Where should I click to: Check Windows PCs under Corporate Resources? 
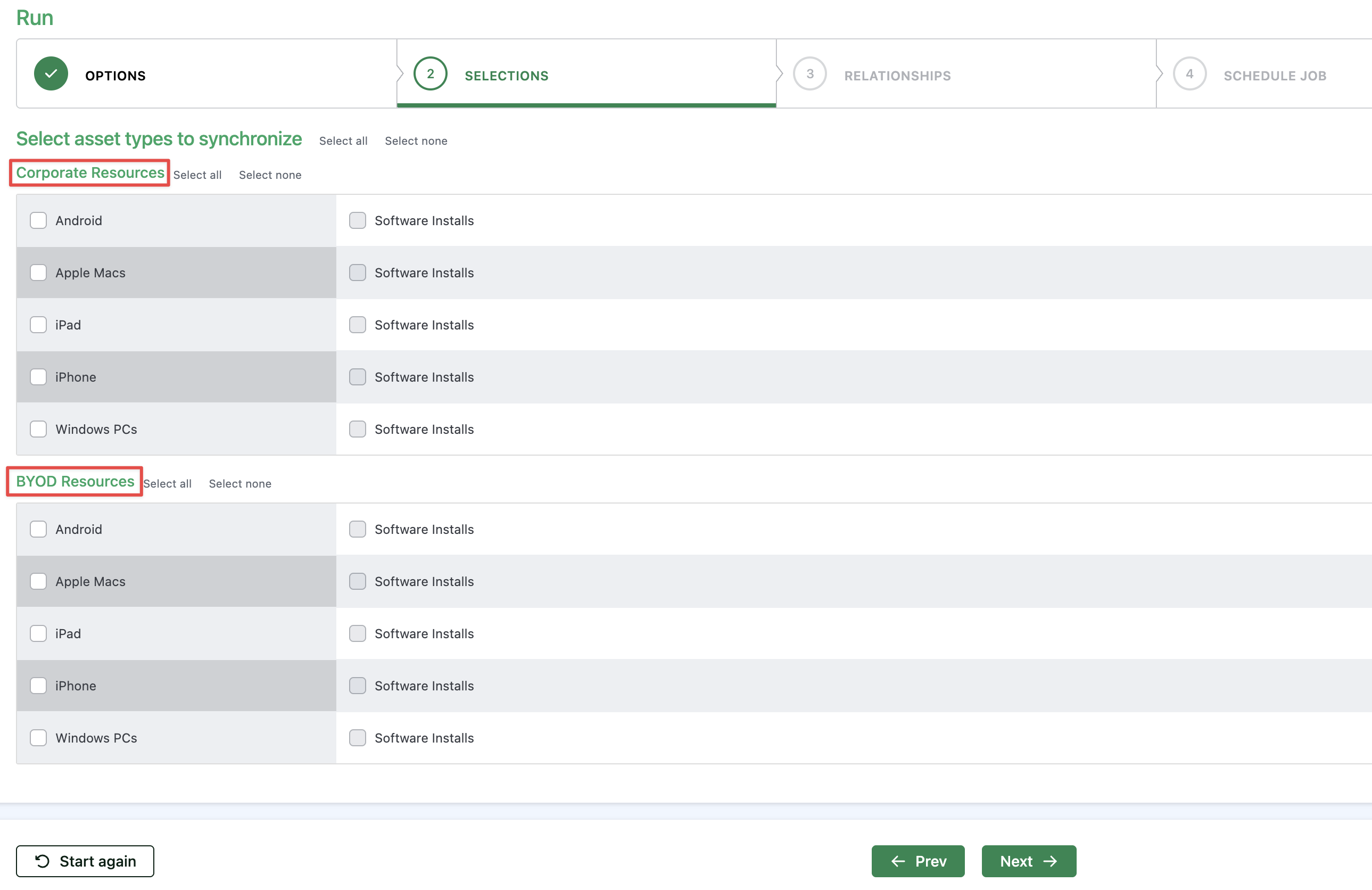(x=38, y=429)
